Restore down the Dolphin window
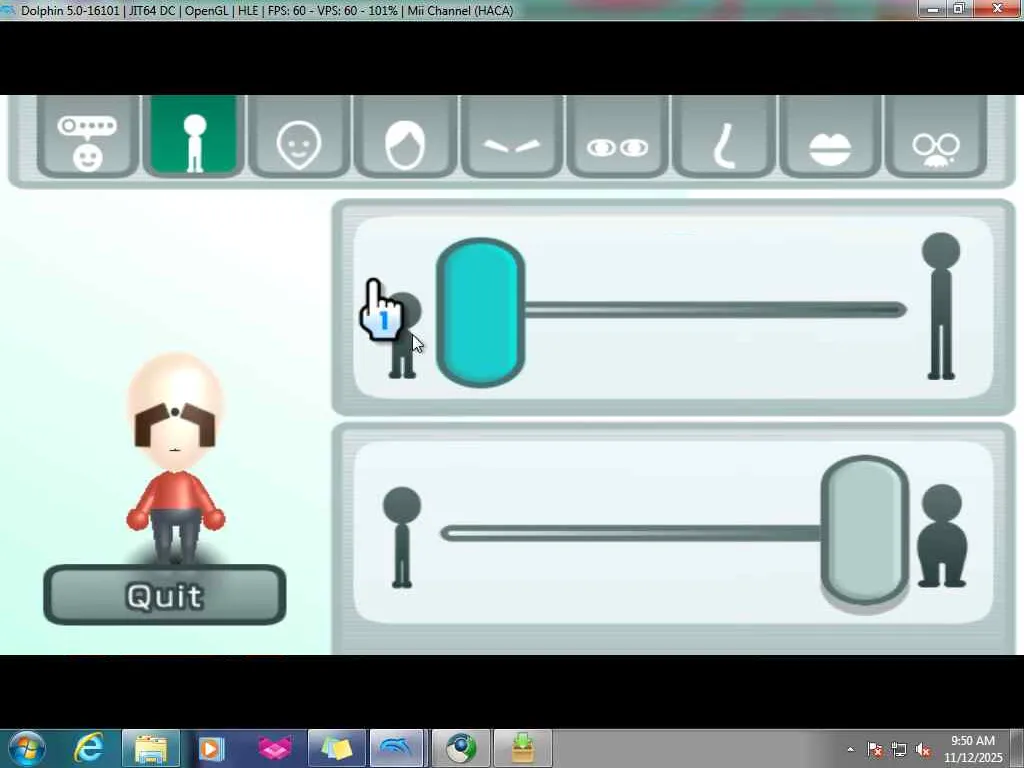 click(959, 9)
